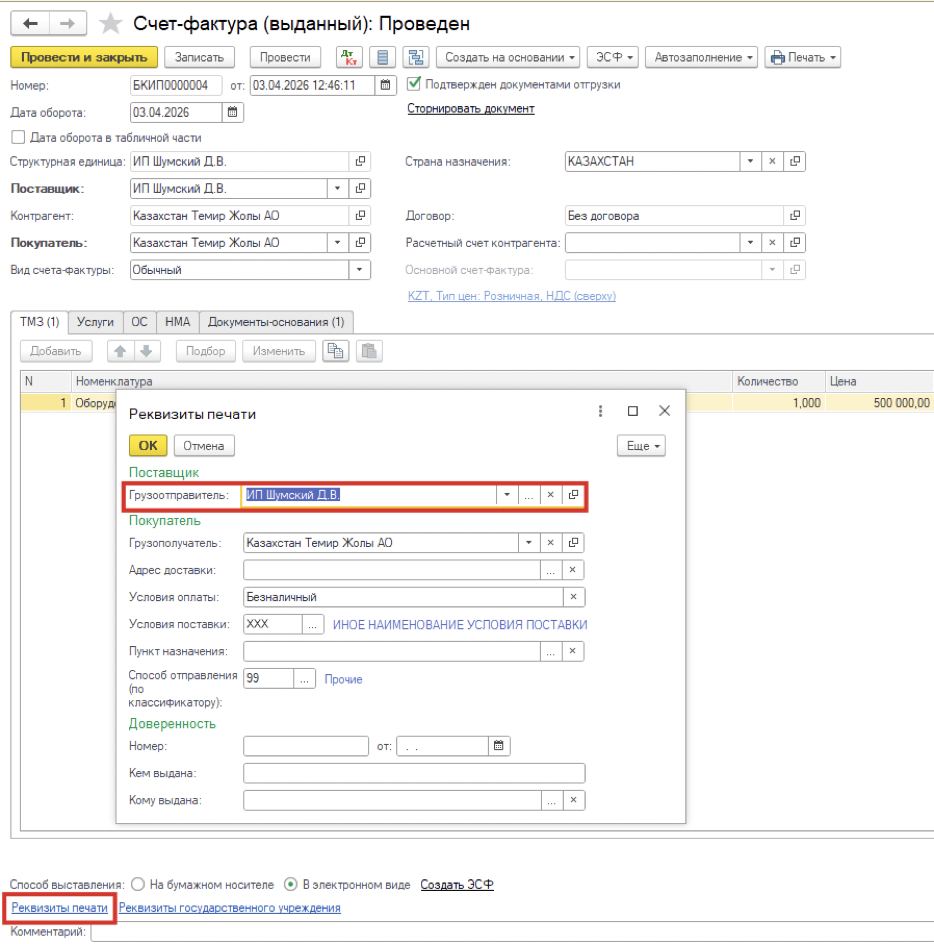Switch to the Услуги tab
This screenshot has height=944, width=934.
95,322
